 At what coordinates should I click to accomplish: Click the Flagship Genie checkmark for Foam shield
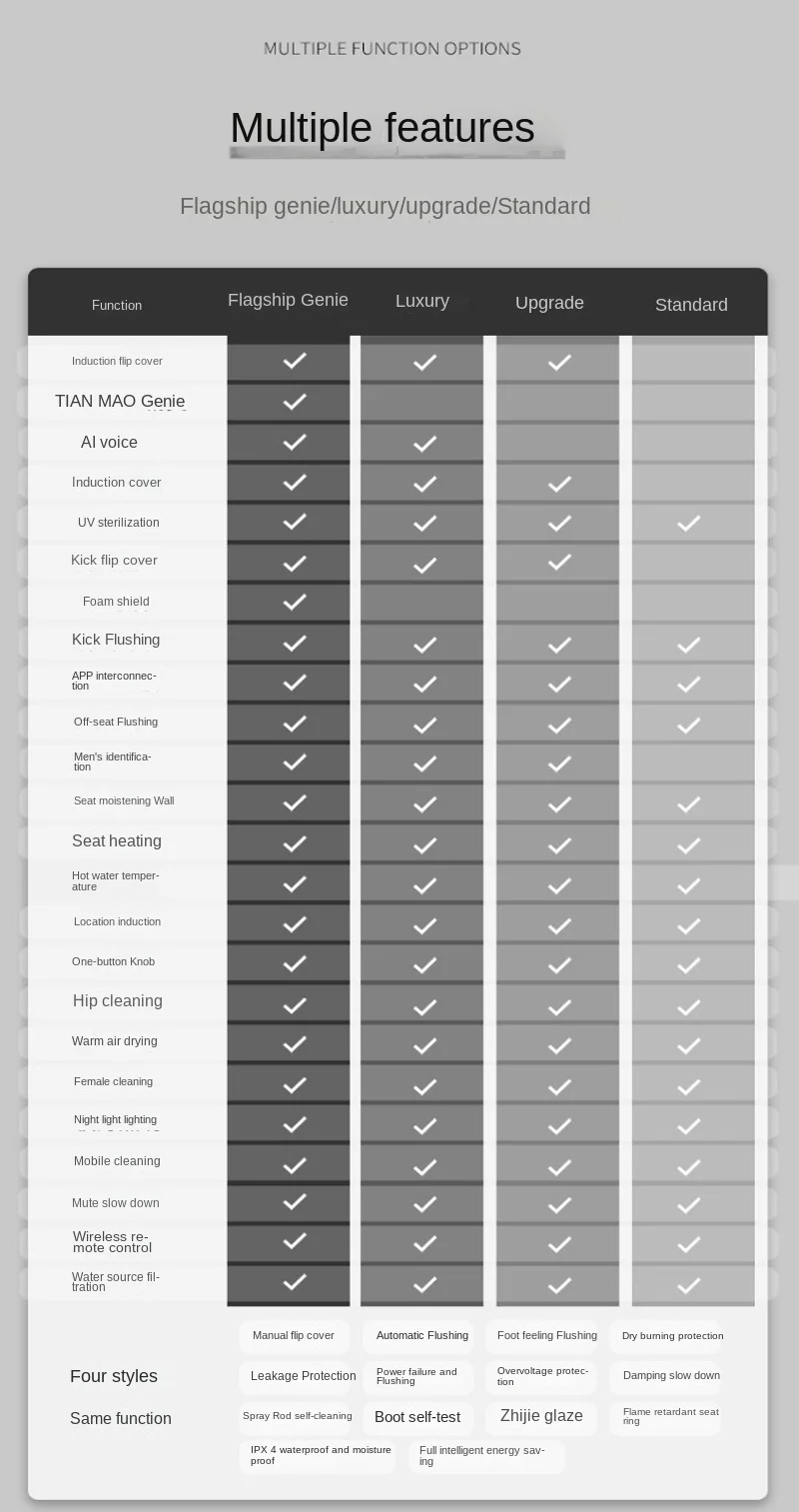pyautogui.click(x=294, y=602)
